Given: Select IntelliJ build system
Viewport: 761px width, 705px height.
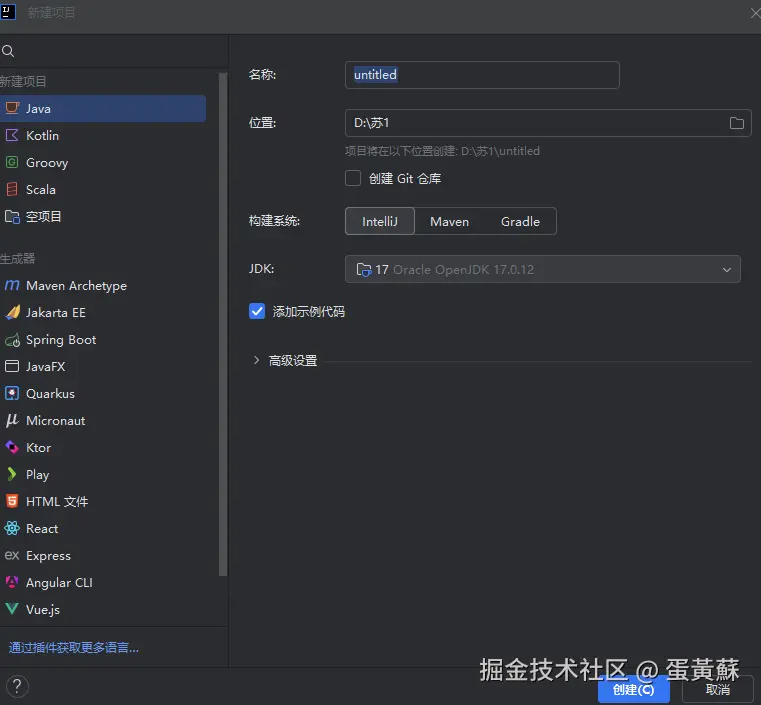Looking at the screenshot, I should [380, 221].
